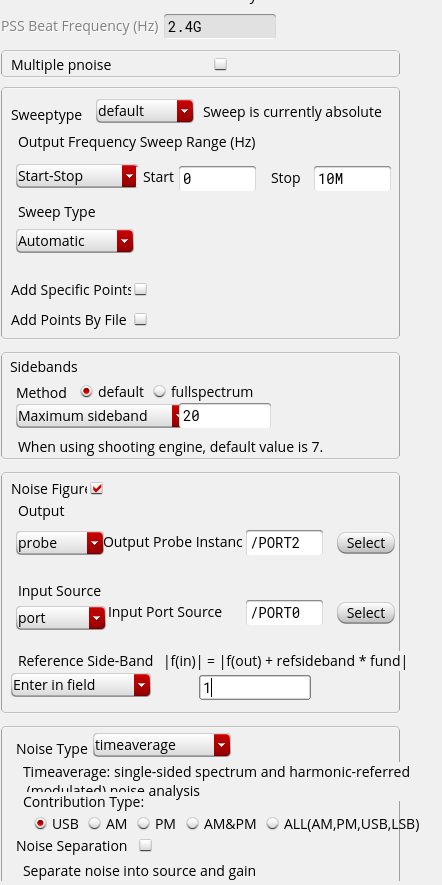Open the Maximum sideband dropdown
The width and height of the screenshot is (442, 885).
coord(98,416)
